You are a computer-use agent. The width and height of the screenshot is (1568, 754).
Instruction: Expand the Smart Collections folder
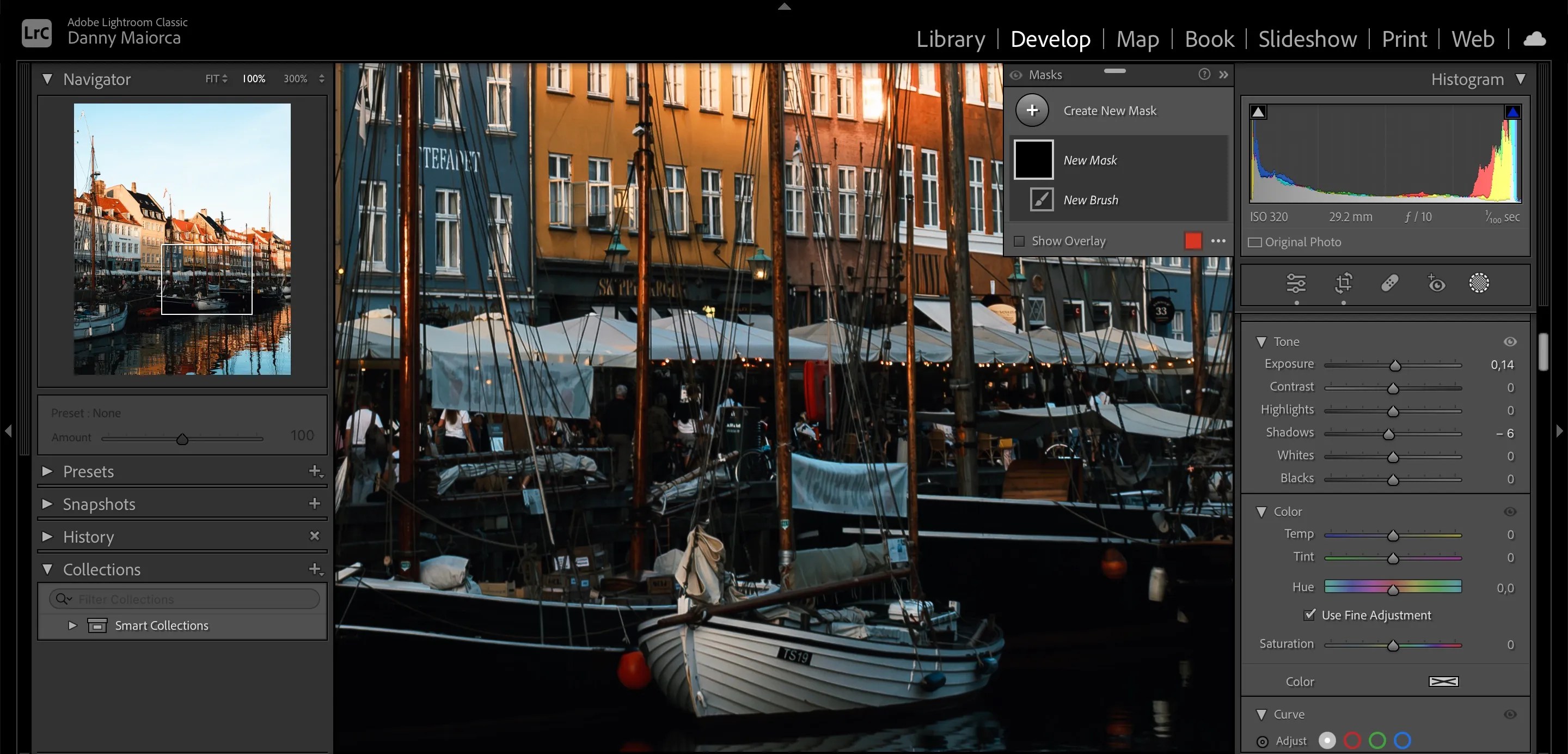point(72,625)
